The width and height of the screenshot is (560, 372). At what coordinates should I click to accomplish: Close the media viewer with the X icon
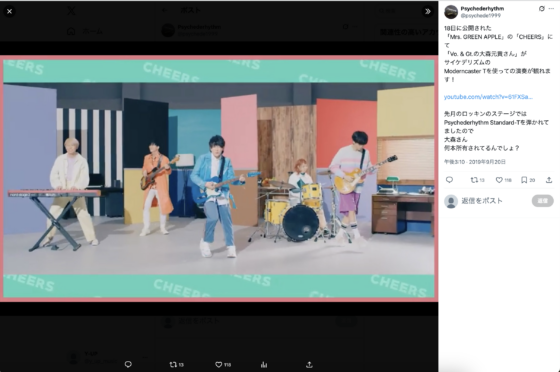pos(10,11)
